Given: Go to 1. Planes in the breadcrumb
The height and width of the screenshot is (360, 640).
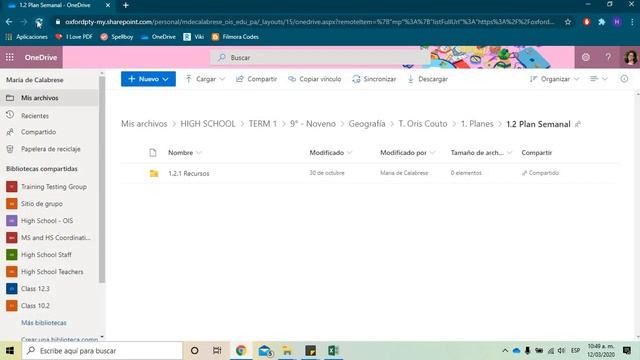Looking at the screenshot, I should click(477, 124).
